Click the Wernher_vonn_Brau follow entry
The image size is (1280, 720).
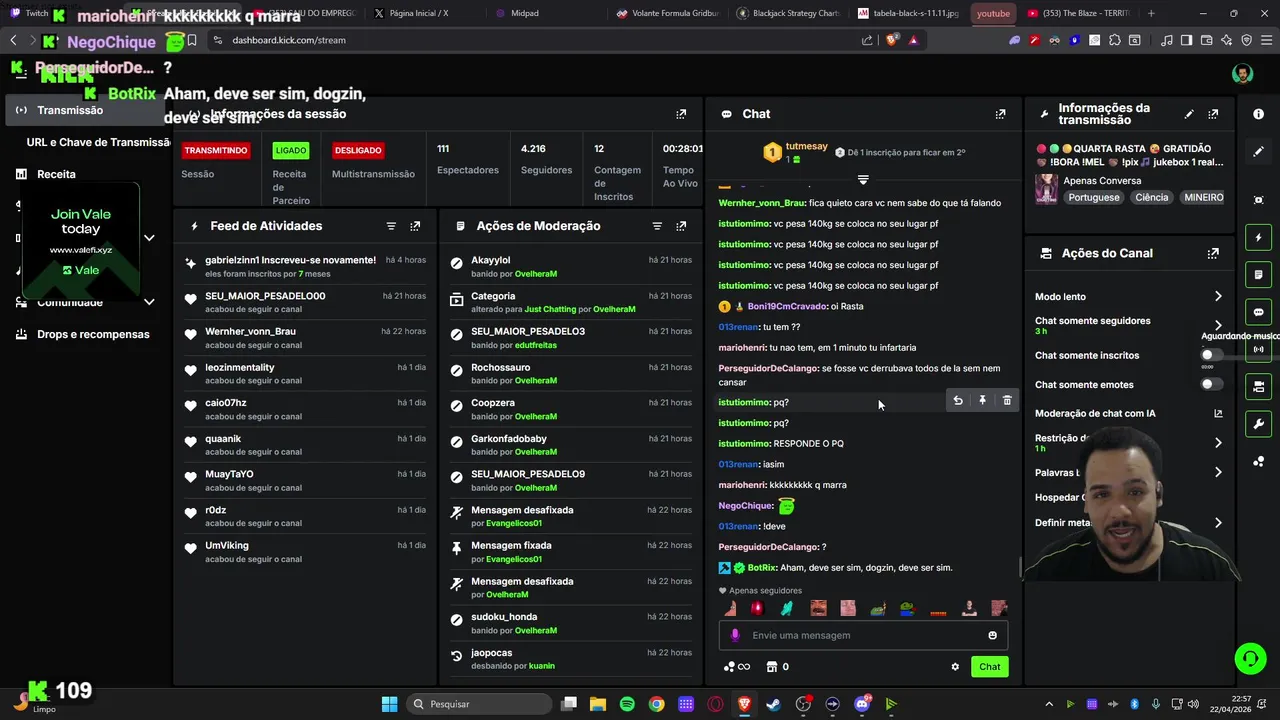[x=305, y=338]
